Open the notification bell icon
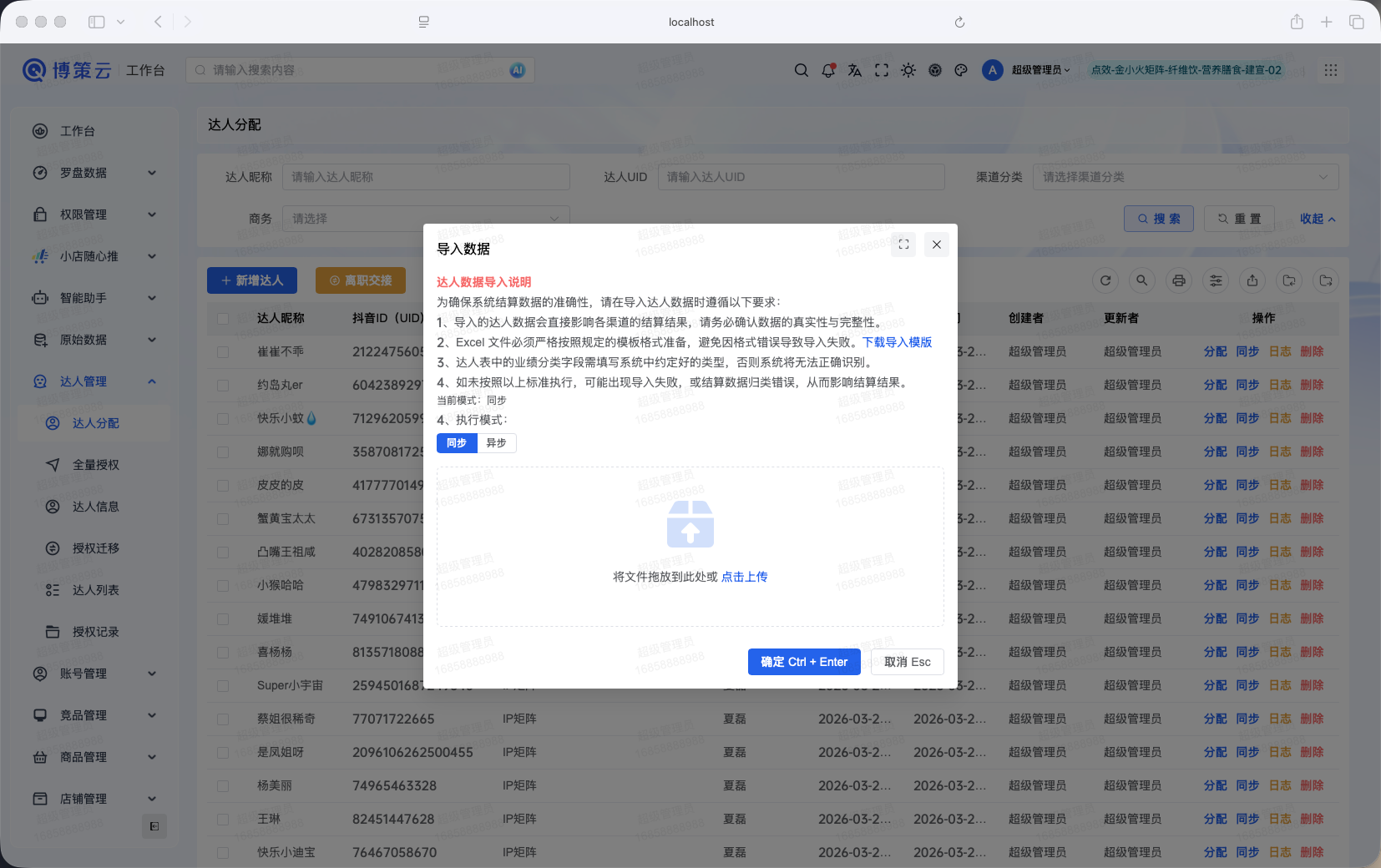This screenshot has height=868, width=1381. point(828,70)
